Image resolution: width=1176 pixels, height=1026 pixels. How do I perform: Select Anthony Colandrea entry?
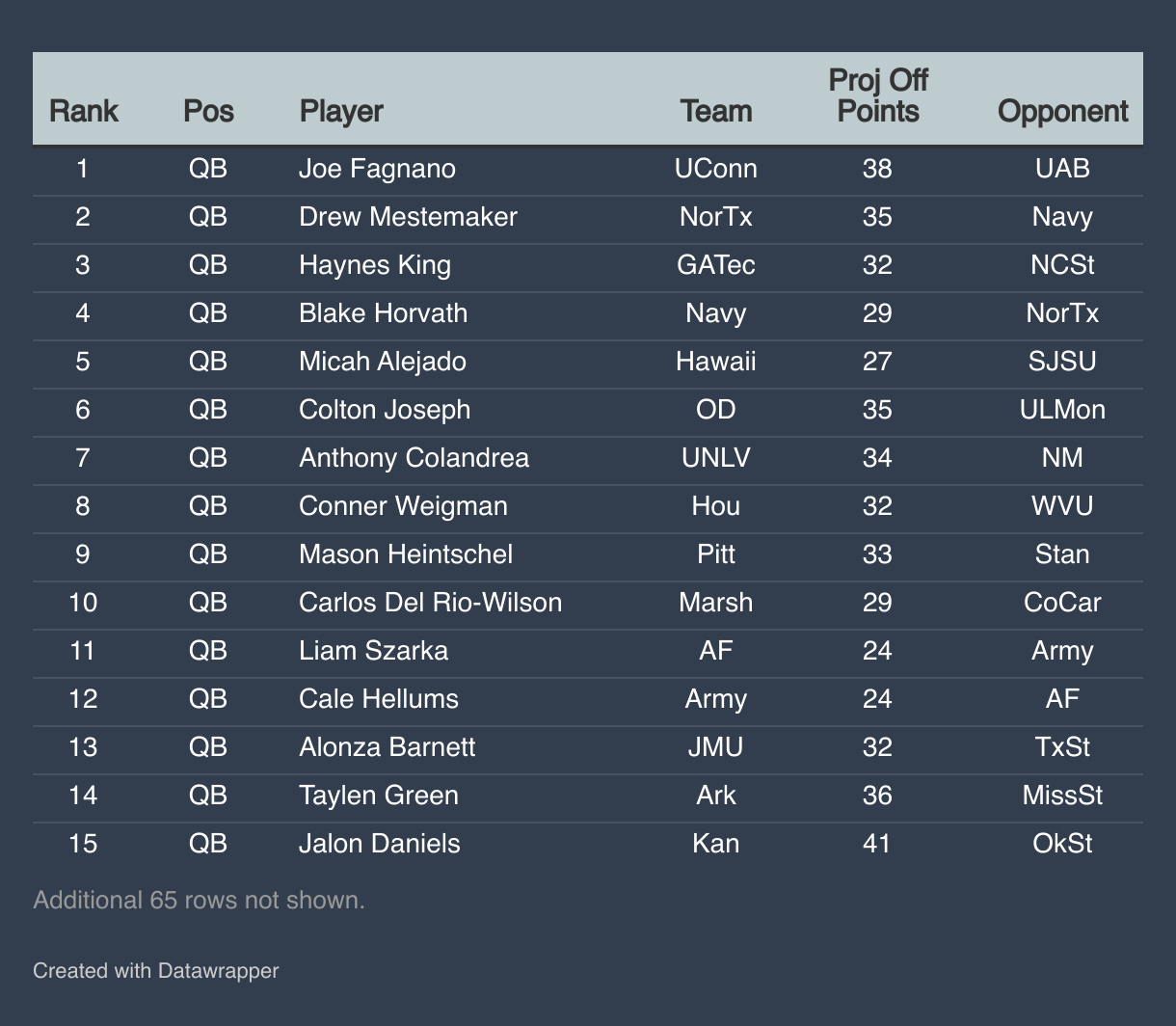tap(414, 458)
